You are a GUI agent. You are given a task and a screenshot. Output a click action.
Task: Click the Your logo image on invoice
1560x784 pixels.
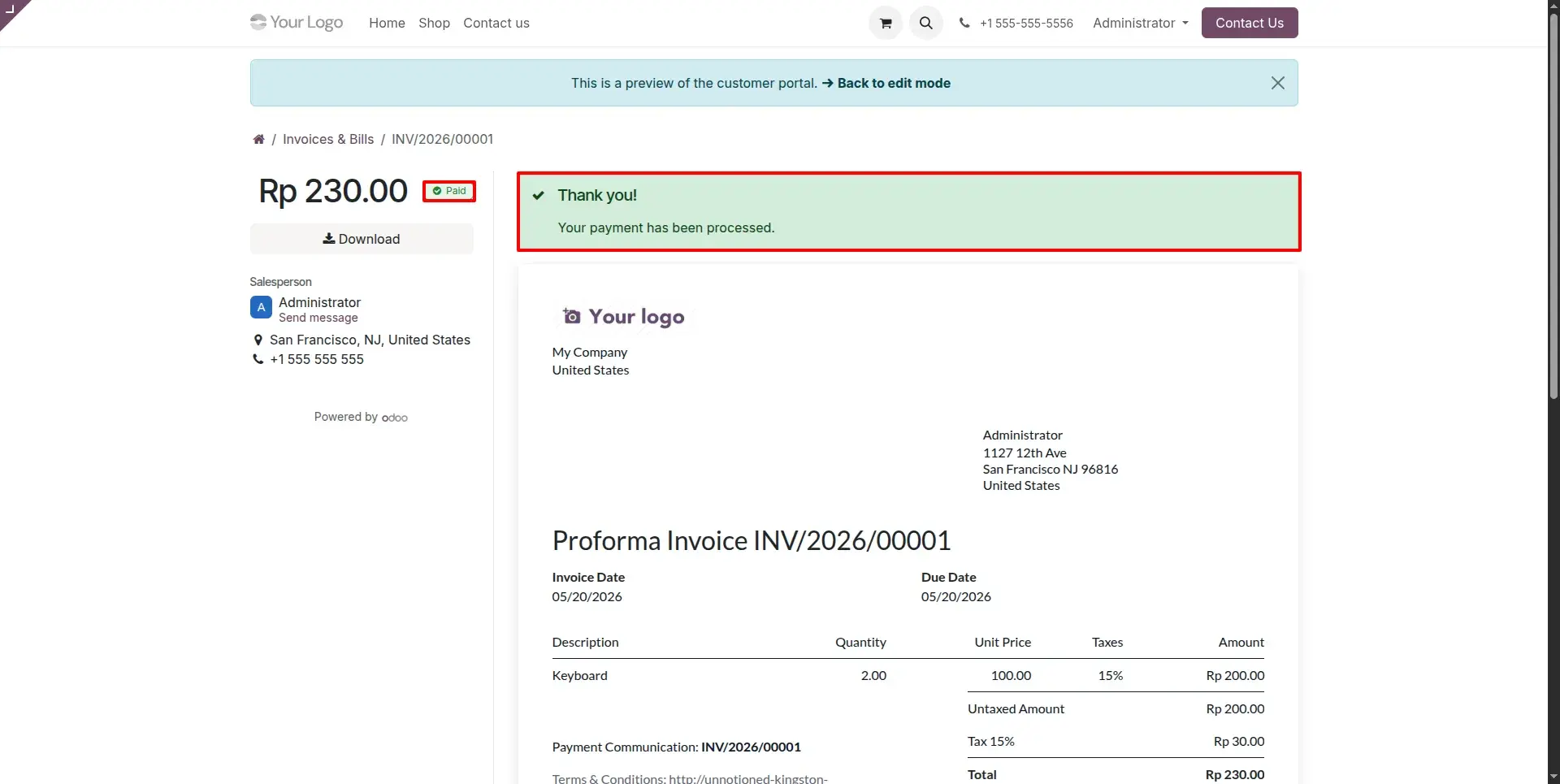tap(623, 316)
